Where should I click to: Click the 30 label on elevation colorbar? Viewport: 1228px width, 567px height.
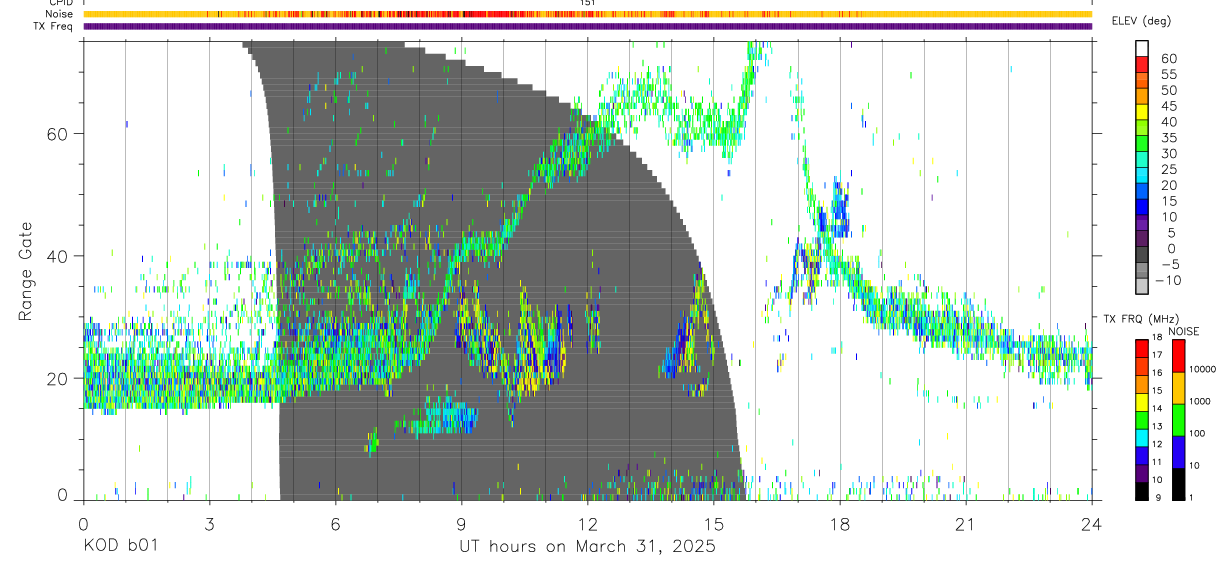1167,153
